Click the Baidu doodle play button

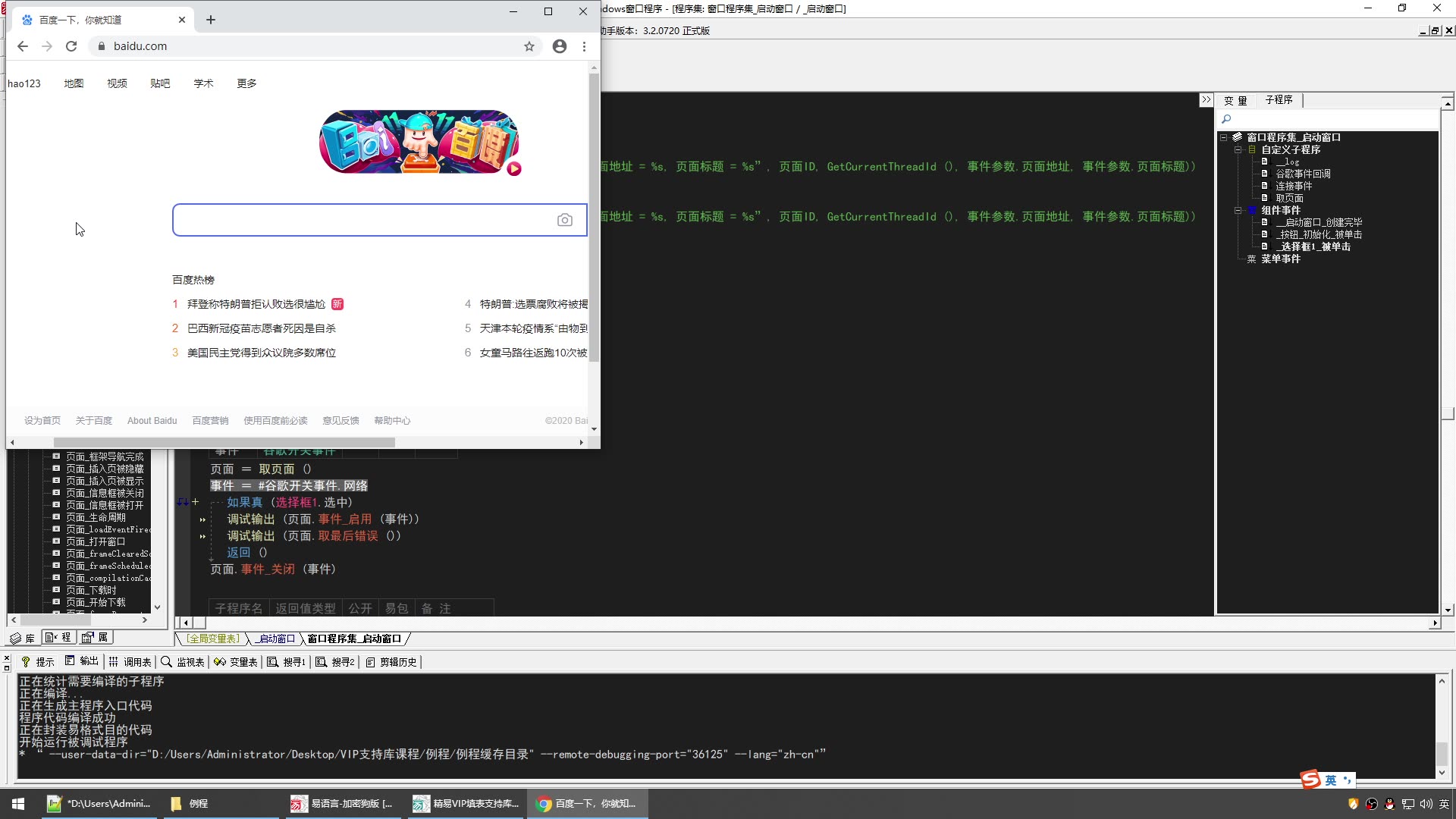point(514,169)
